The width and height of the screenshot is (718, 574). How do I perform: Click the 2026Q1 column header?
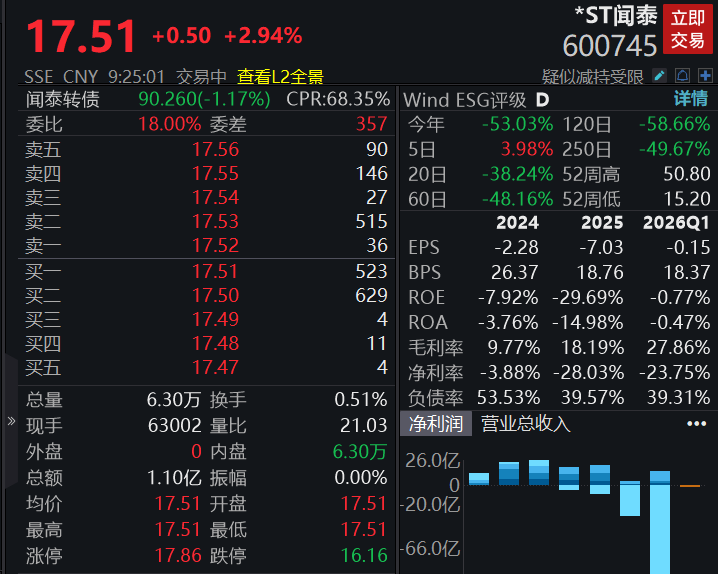tap(676, 223)
